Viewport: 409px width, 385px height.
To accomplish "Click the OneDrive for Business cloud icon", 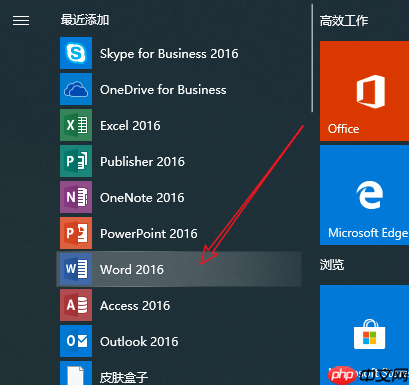I will [x=76, y=89].
